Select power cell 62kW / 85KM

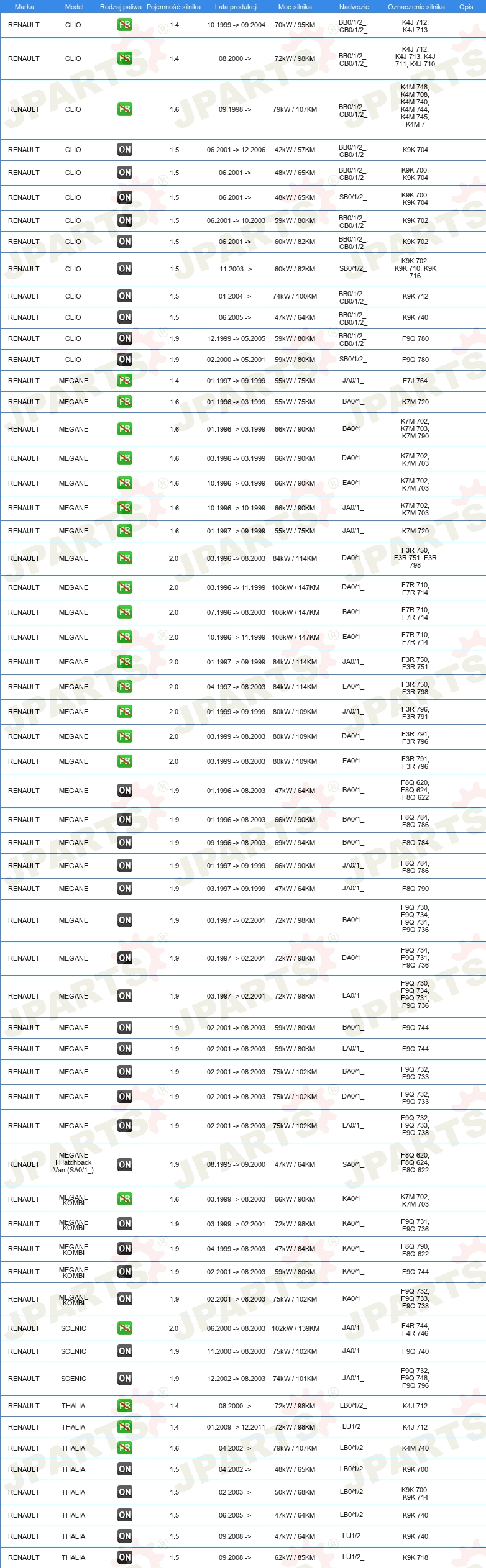(295, 1557)
